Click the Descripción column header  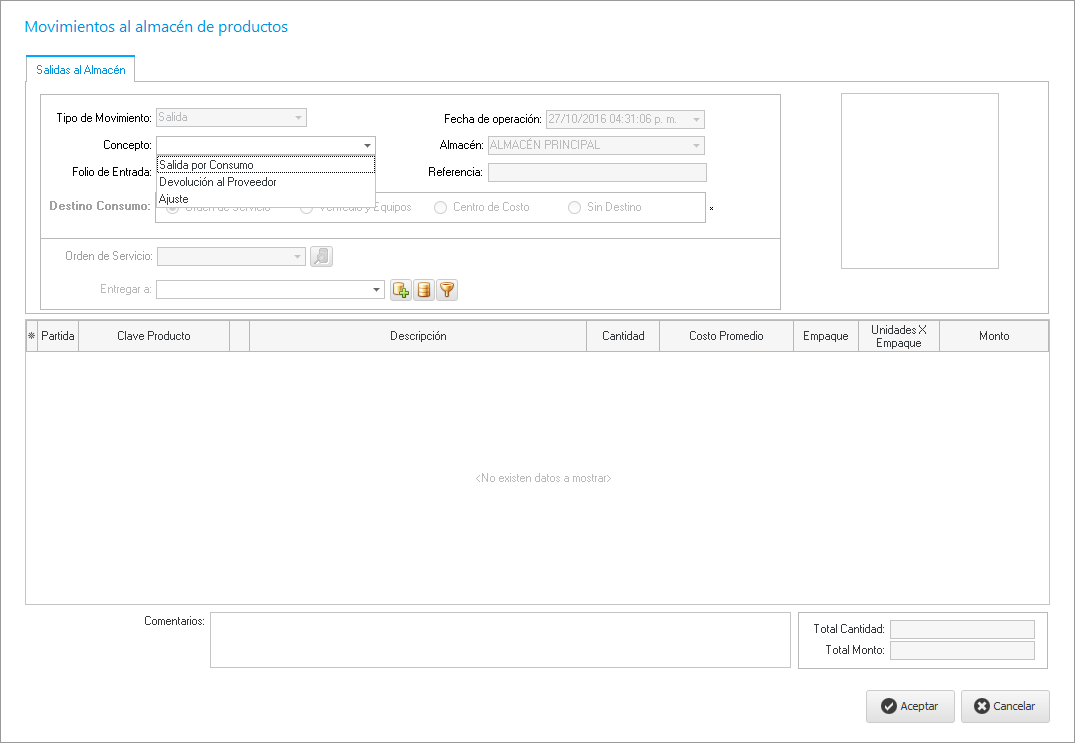pyautogui.click(x=418, y=336)
